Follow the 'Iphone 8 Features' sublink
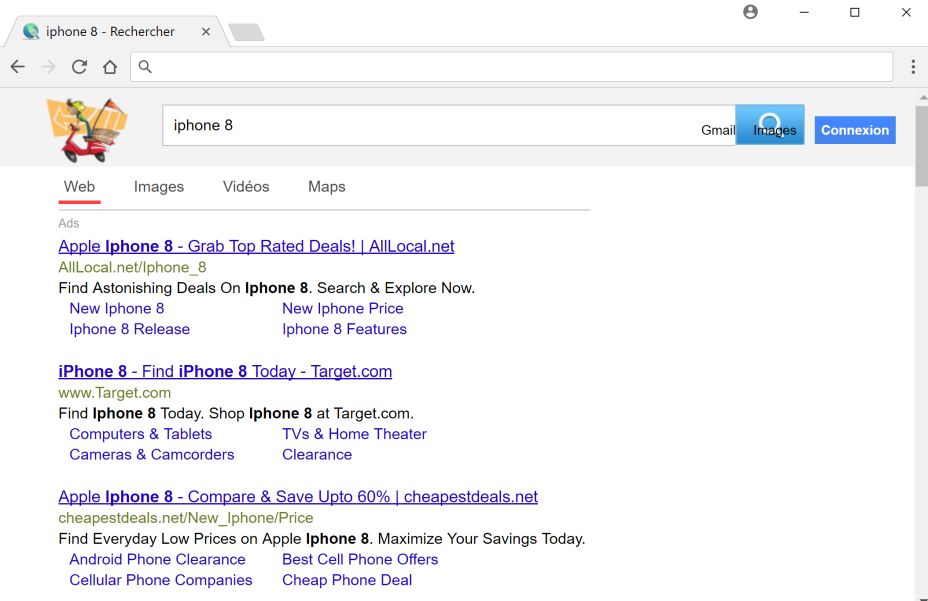The image size is (928, 601). tap(344, 329)
